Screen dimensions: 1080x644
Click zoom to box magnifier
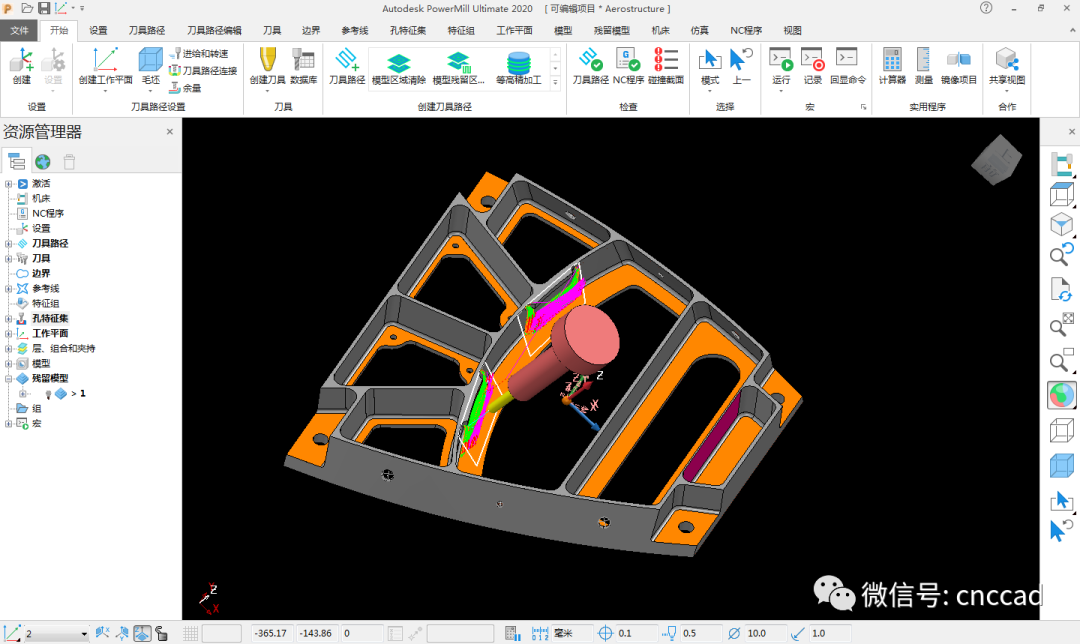point(1061,361)
